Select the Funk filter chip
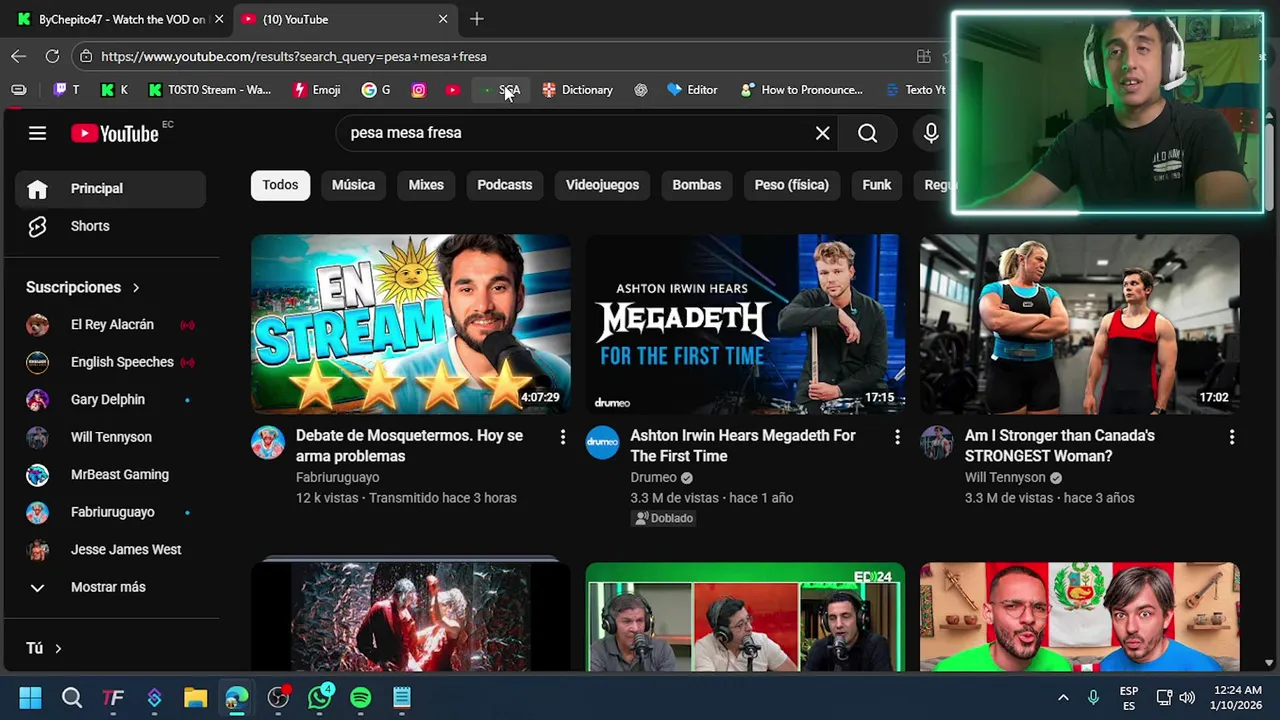 877,185
